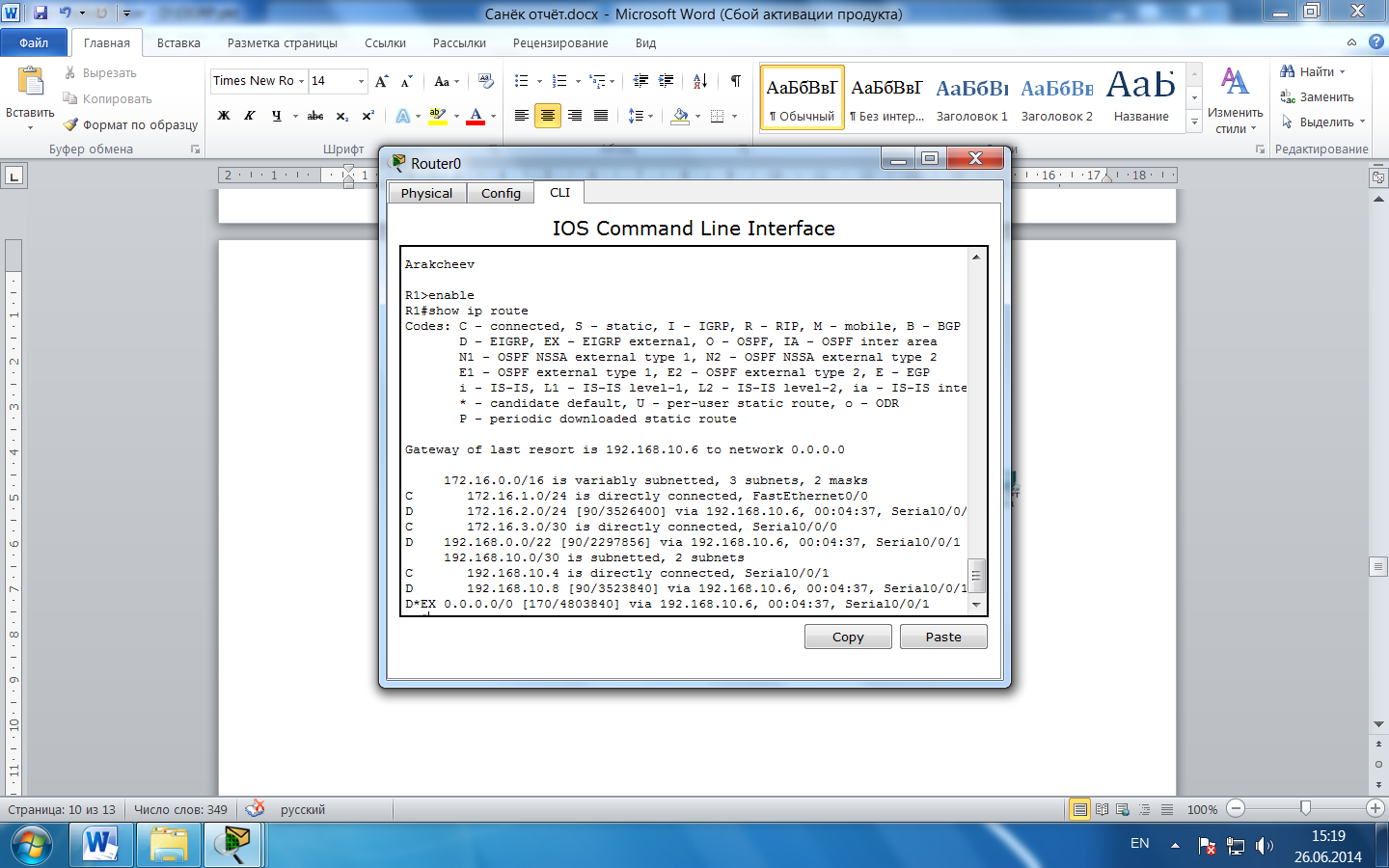The width and height of the screenshot is (1389, 868).
Task: Apply the Заголовок 2 style
Action: 1056,97
